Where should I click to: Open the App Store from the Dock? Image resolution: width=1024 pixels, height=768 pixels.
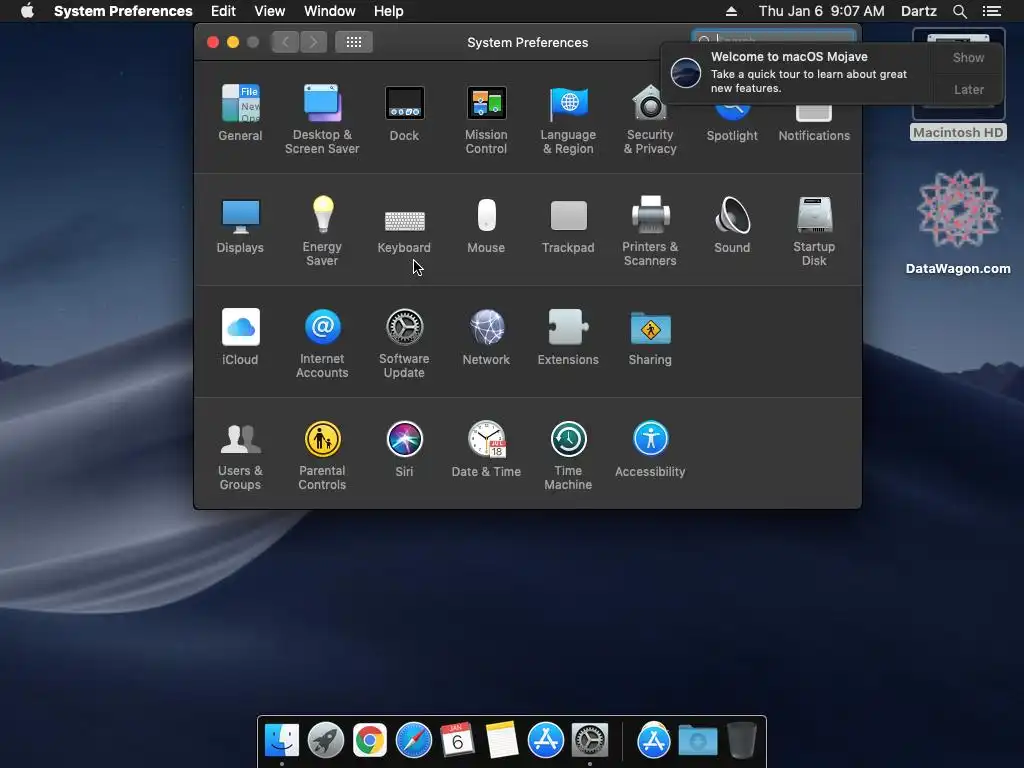[545, 740]
